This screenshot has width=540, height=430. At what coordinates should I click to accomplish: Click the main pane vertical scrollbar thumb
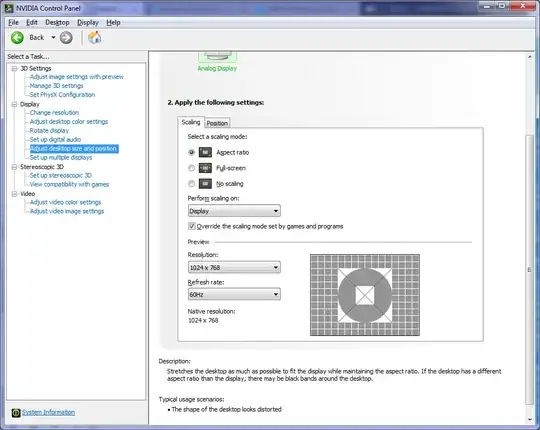[530, 270]
